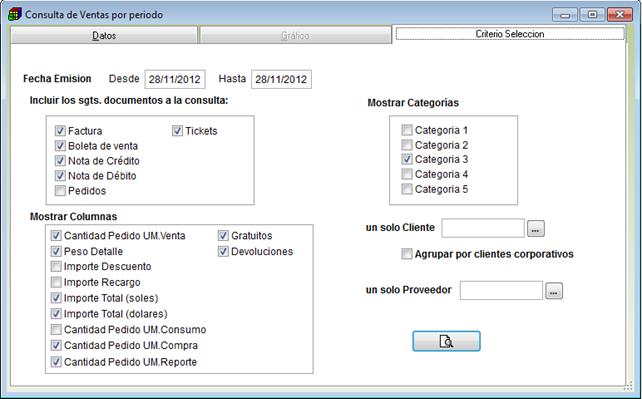Click the un solo Proveedor field

(x=501, y=290)
